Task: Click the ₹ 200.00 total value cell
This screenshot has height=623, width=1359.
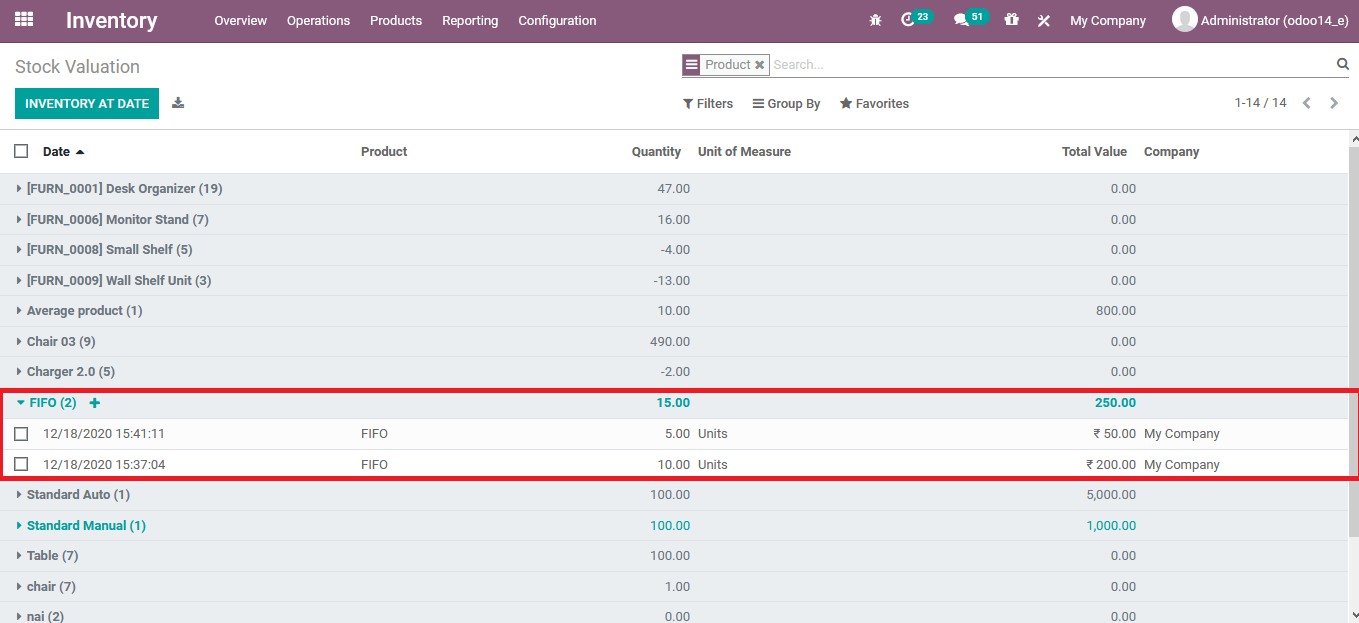Action: [x=1111, y=465]
